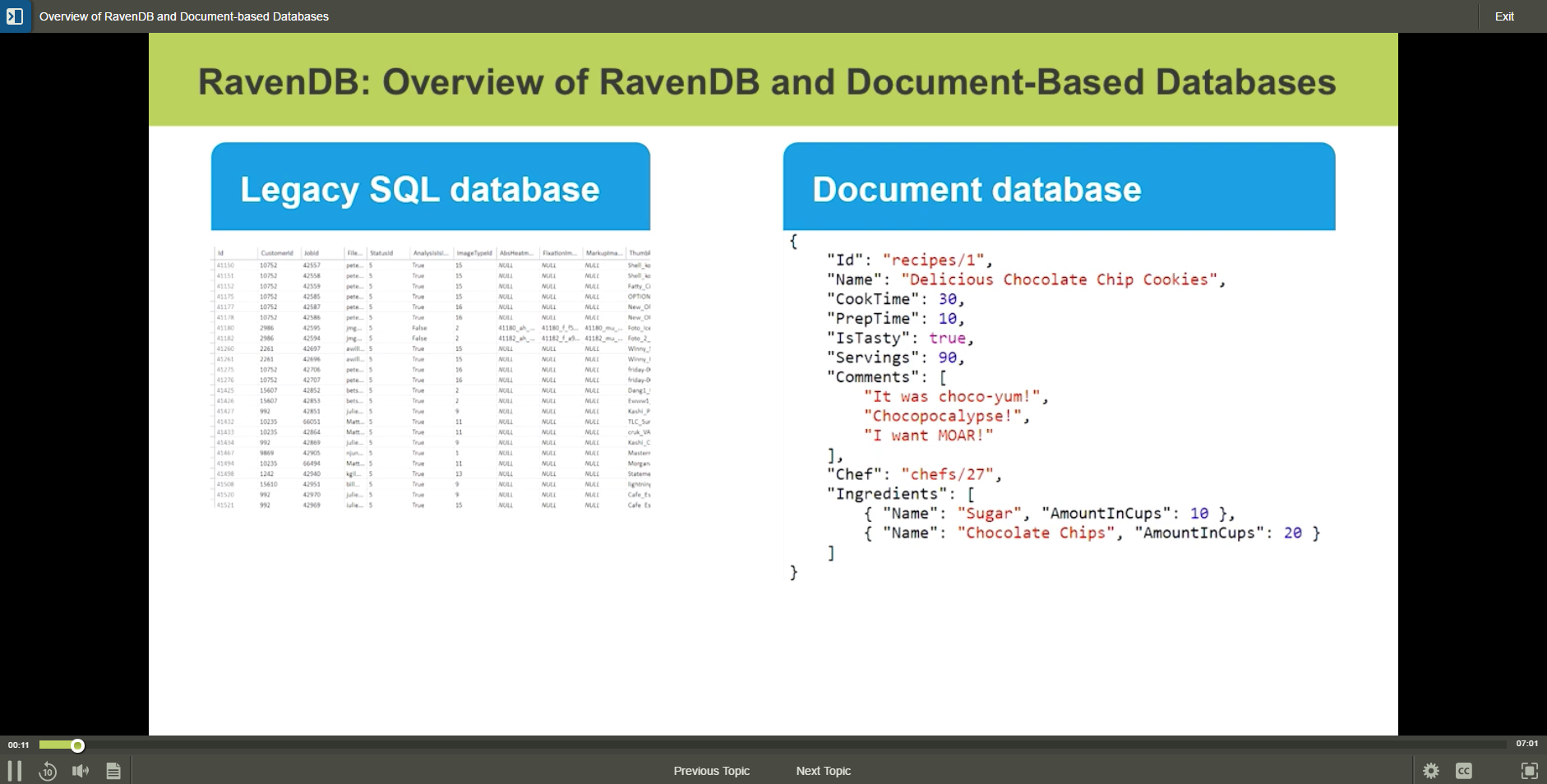
Task: Mute the audio volume
Action: coord(81,771)
